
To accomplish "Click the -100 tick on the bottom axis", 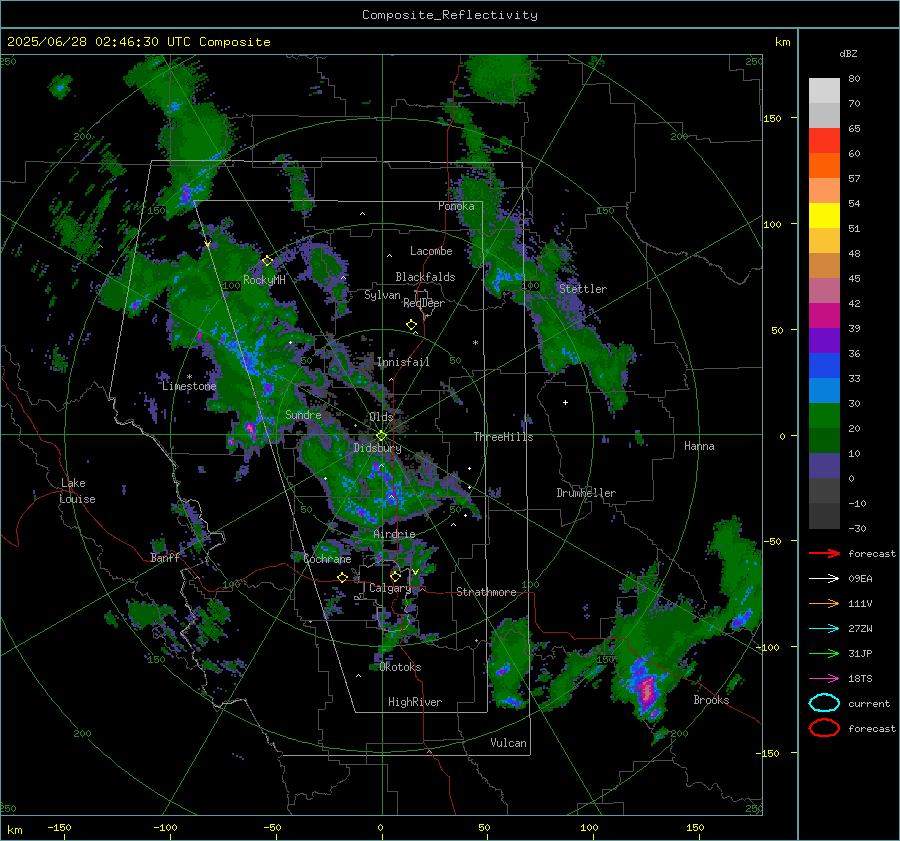I will pos(165,827).
